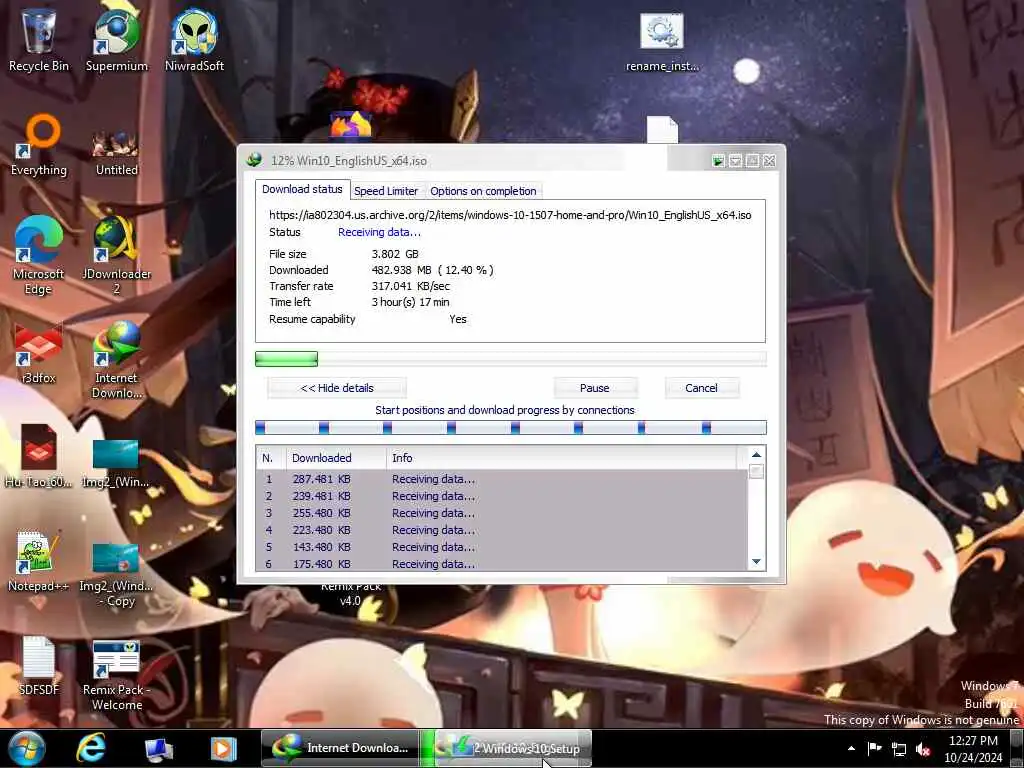This screenshot has height=768, width=1024.
Task: Select connection row 3 with 255.480 KB
Action: click(502, 513)
